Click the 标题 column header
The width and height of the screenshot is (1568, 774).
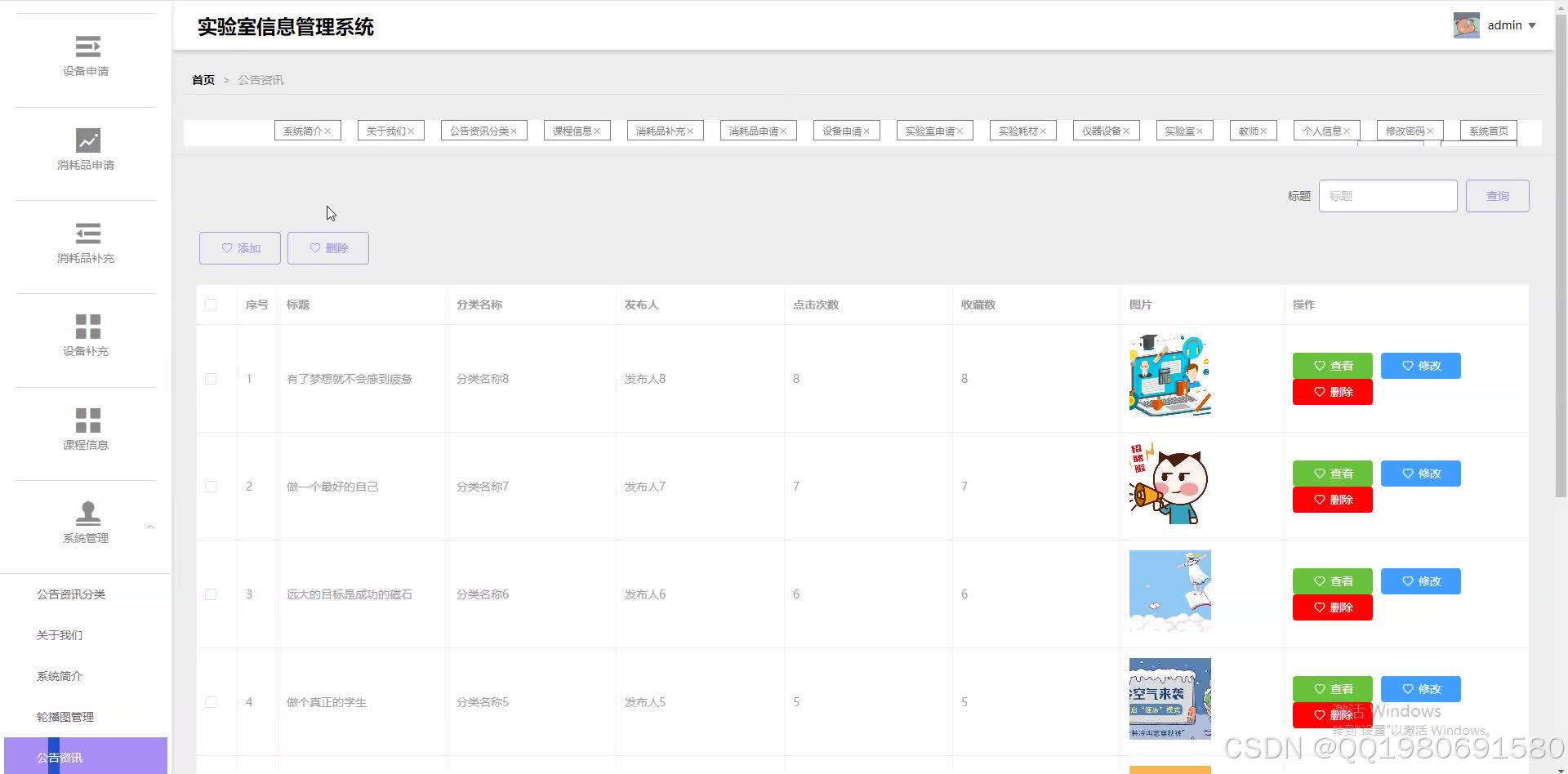point(298,305)
